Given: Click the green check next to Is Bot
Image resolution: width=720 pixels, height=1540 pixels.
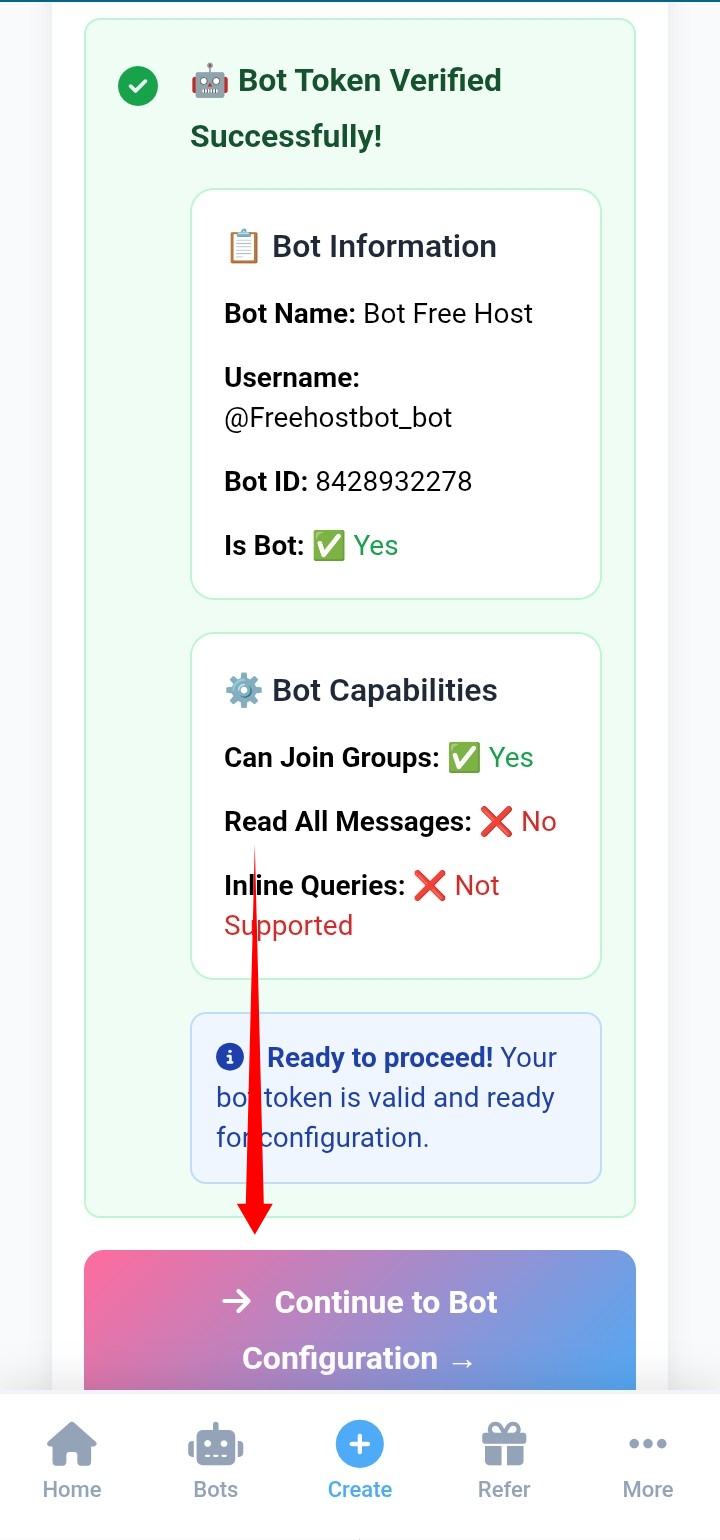Looking at the screenshot, I should (329, 546).
